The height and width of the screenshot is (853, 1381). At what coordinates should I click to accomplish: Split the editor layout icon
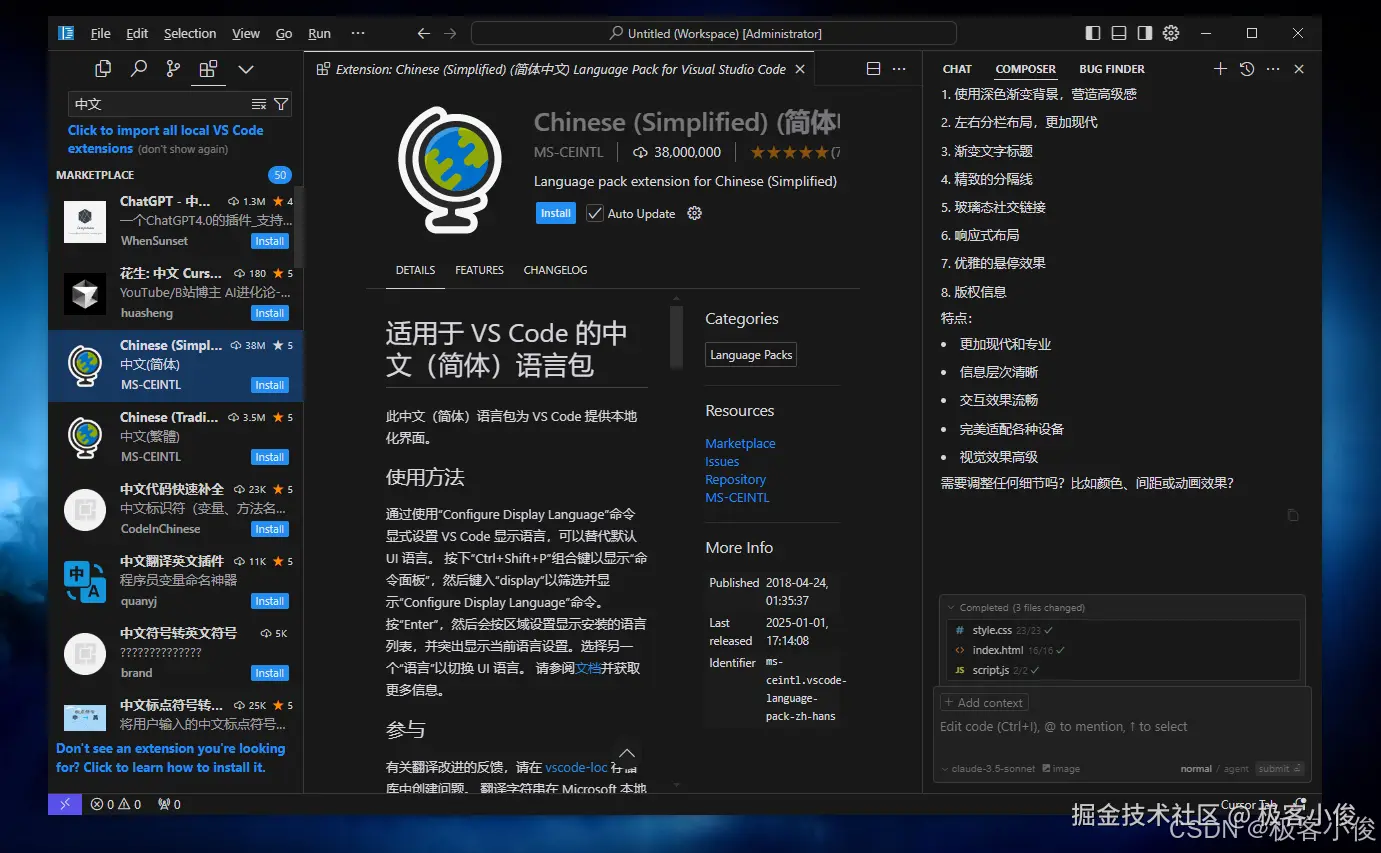[873, 69]
